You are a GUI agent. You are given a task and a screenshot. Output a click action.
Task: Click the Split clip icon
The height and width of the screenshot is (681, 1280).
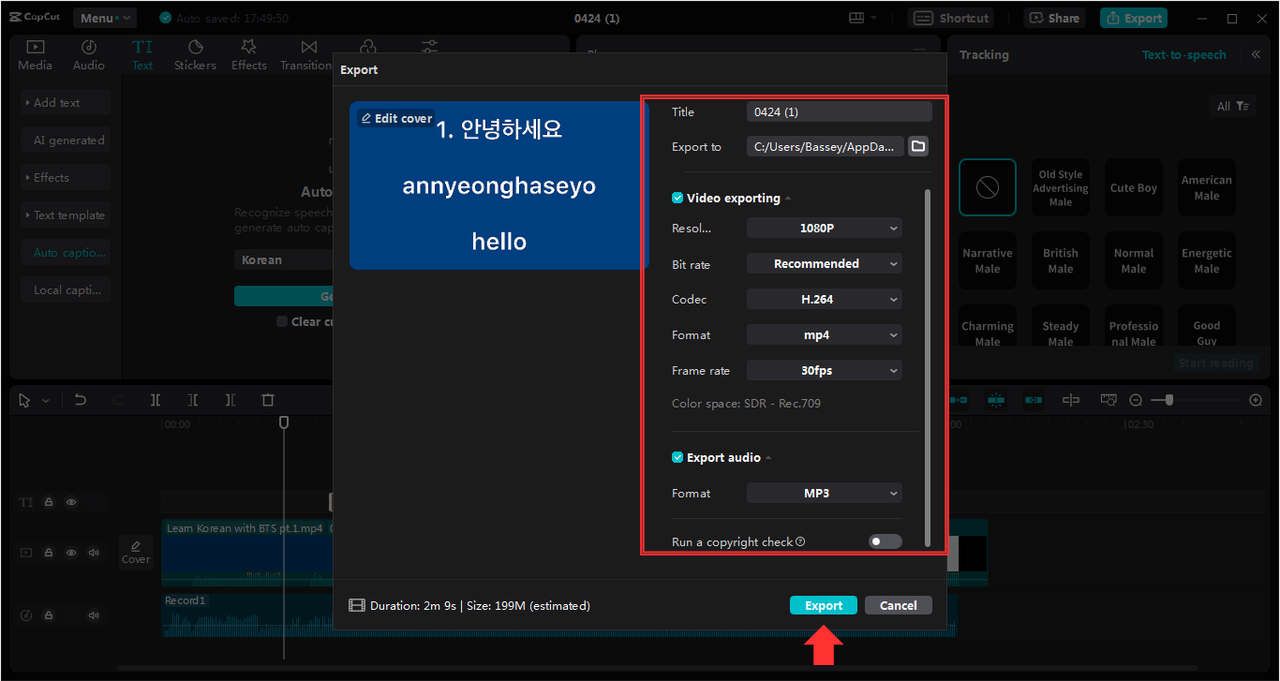(155, 400)
